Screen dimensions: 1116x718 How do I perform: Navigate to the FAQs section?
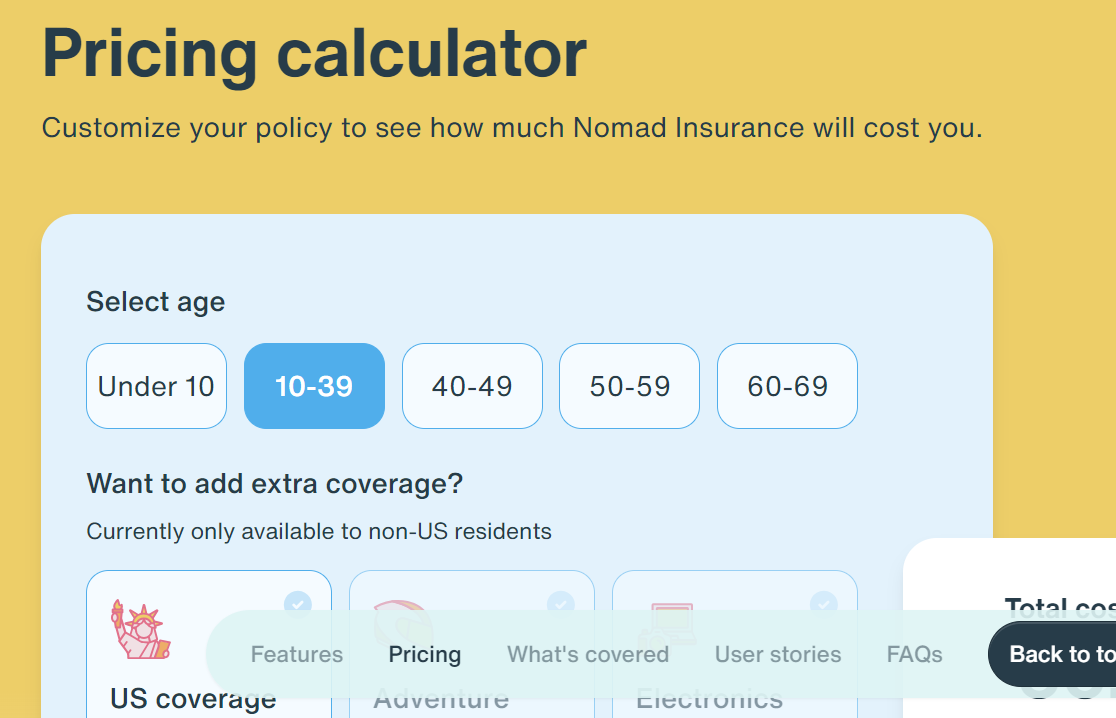915,654
